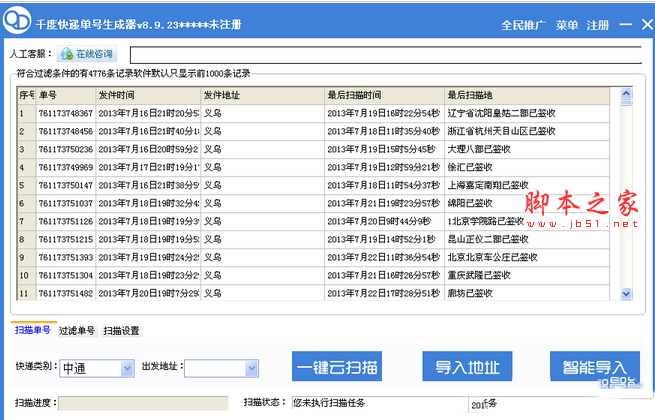Select tracking number 761173748456

(x=66, y=132)
